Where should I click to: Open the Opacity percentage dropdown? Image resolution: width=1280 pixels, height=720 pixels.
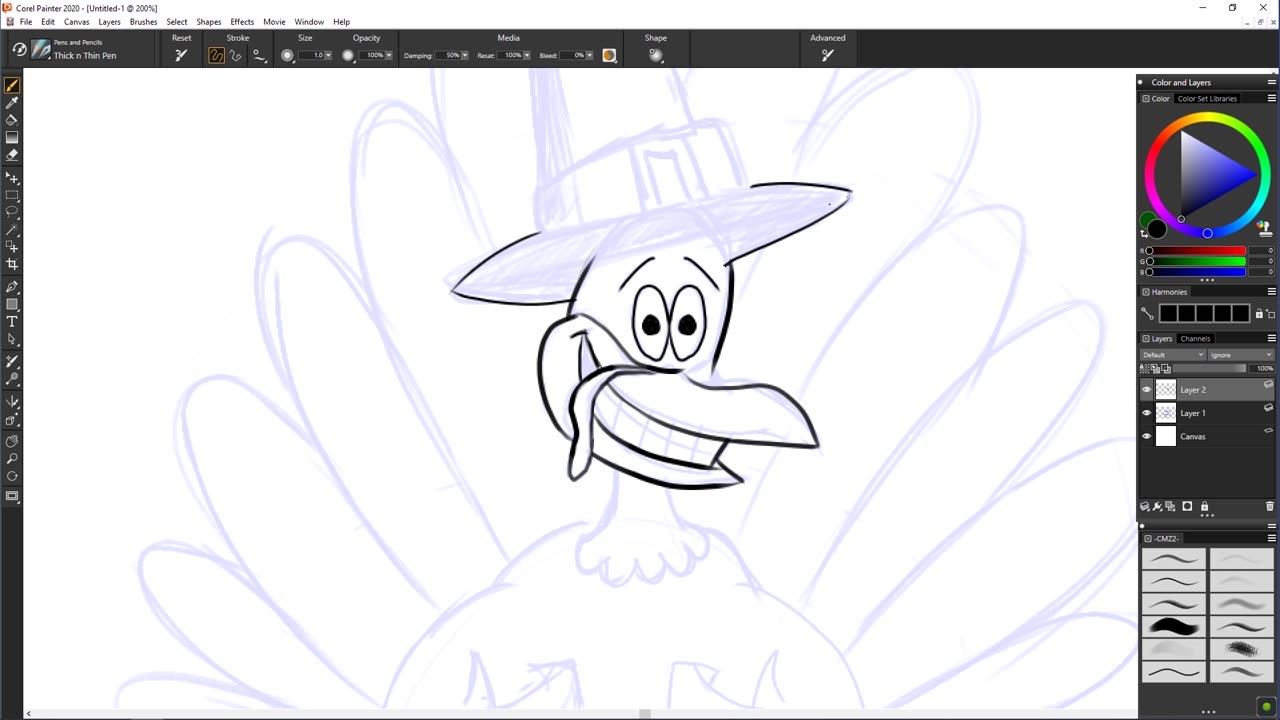point(389,55)
